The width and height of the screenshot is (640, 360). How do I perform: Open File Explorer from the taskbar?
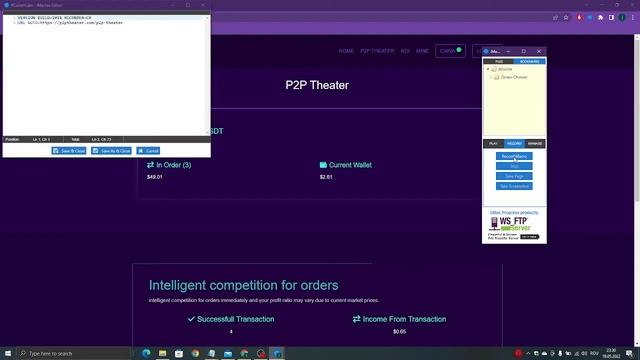click(x=162, y=353)
